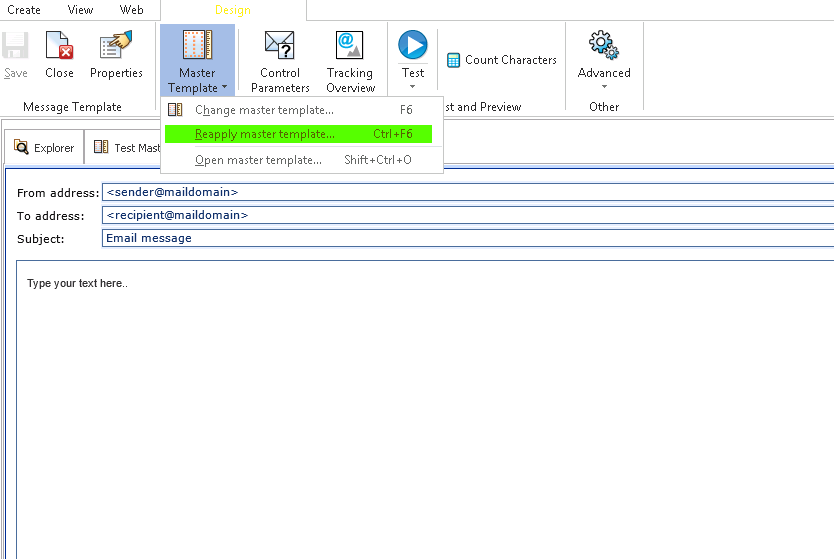
Task: Expand the Advanced dropdown arrow
Action: 604,86
